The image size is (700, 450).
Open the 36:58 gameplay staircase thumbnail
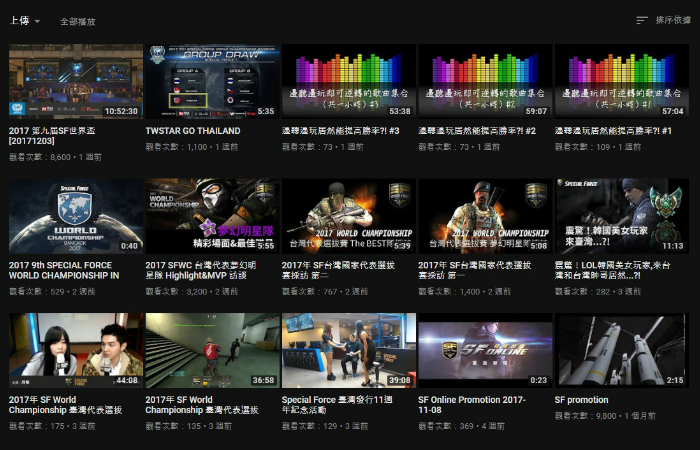click(x=212, y=350)
